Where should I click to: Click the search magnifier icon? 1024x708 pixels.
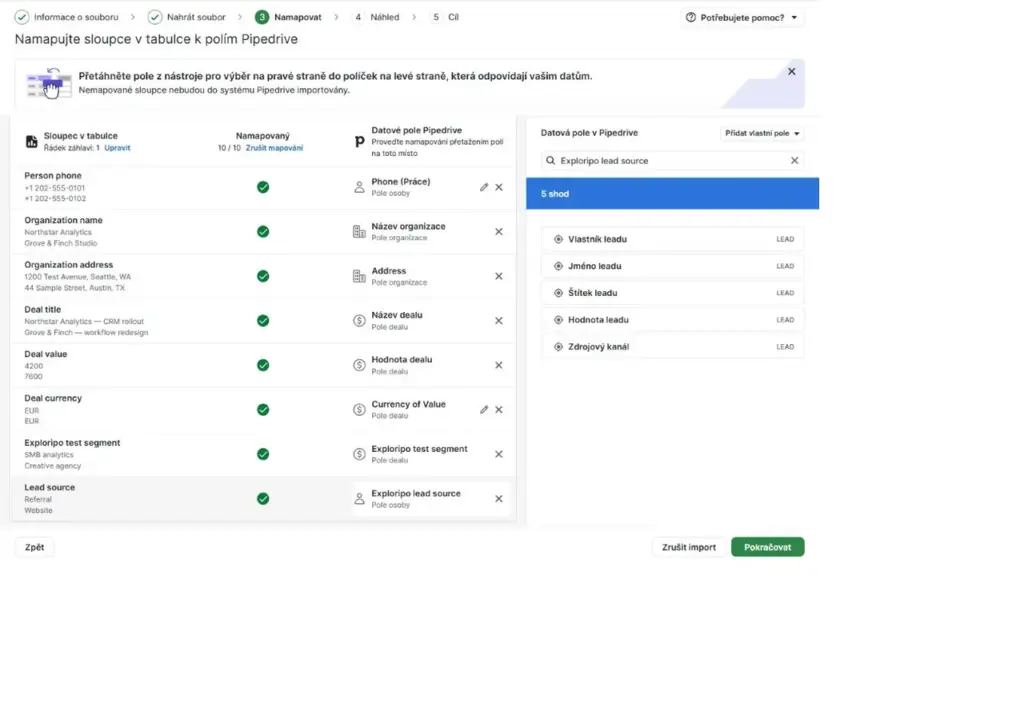pyautogui.click(x=551, y=161)
